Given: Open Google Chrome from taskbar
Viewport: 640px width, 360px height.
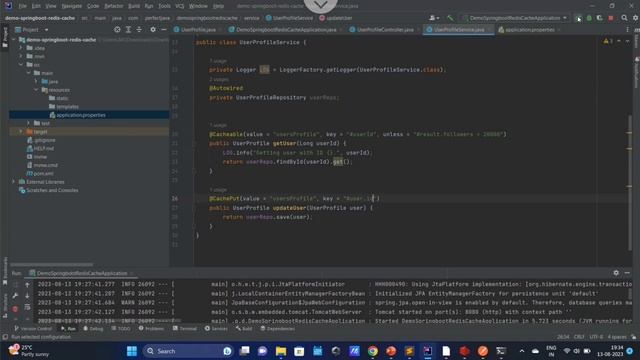Looking at the screenshot, I should pos(373,351).
